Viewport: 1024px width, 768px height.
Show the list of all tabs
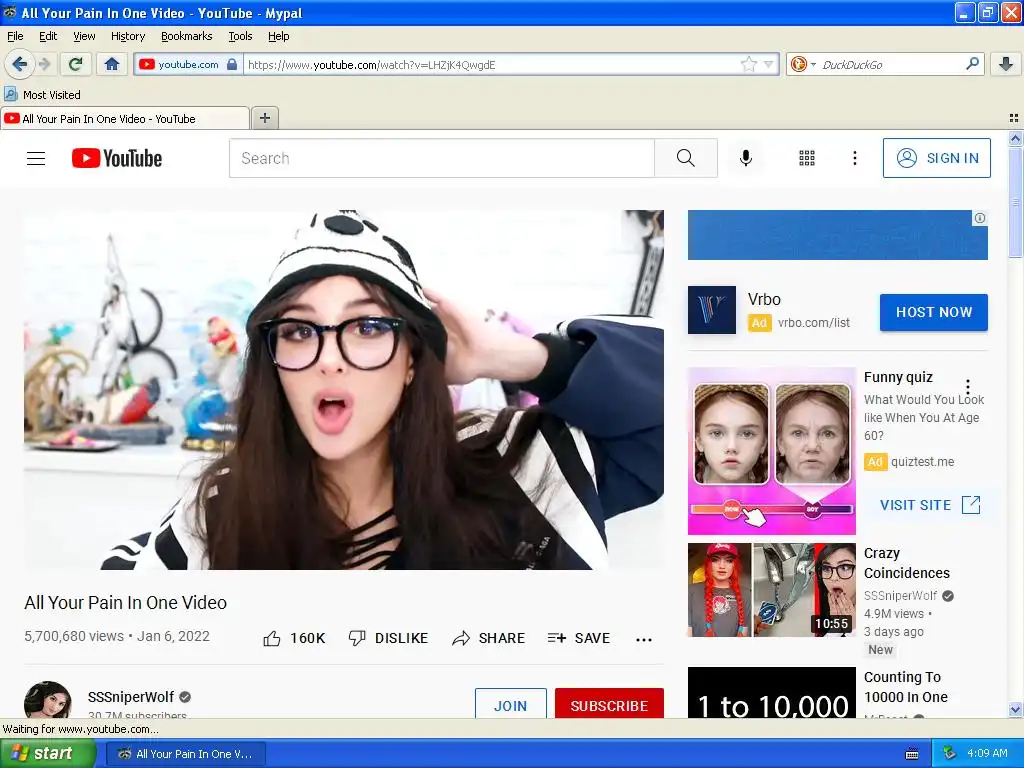click(1014, 118)
